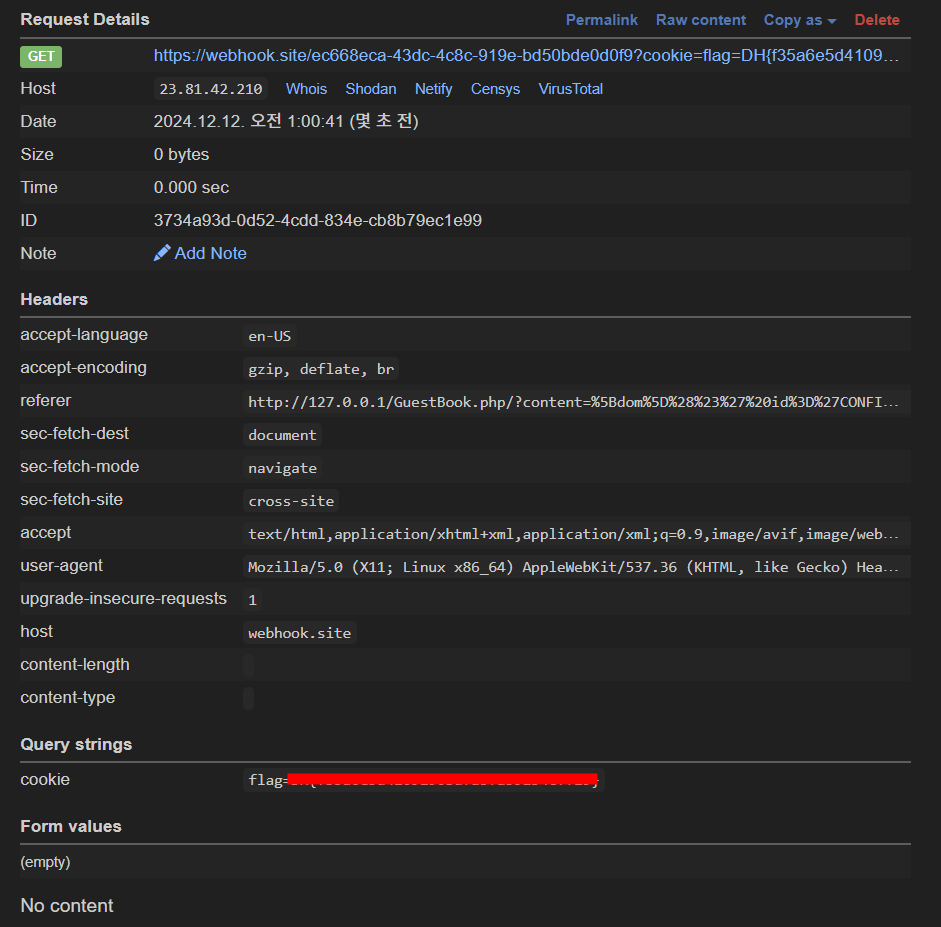Expand the Copy as dropdown

pyautogui.click(x=799, y=20)
